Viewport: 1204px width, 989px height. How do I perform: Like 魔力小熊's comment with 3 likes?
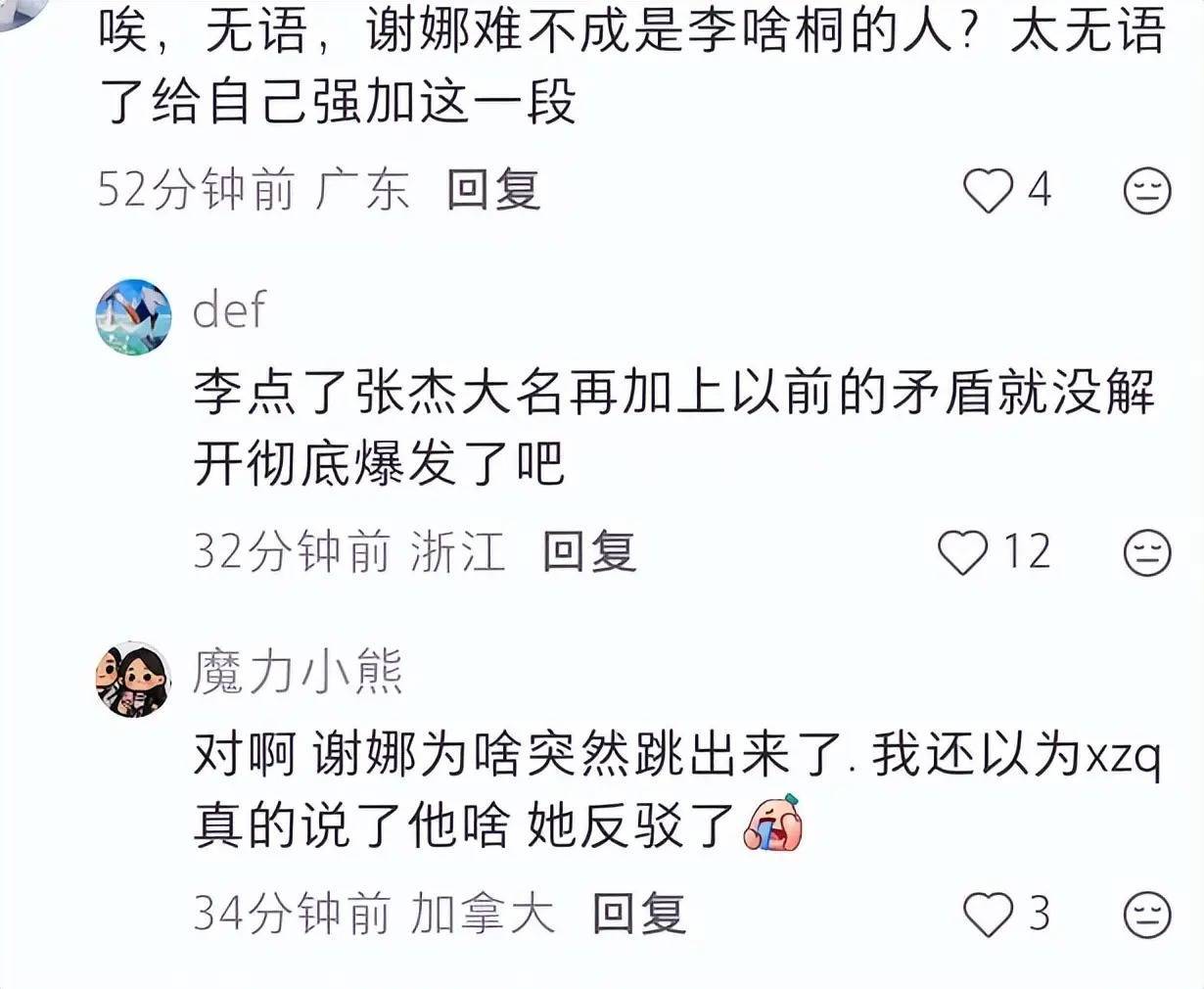tap(987, 915)
